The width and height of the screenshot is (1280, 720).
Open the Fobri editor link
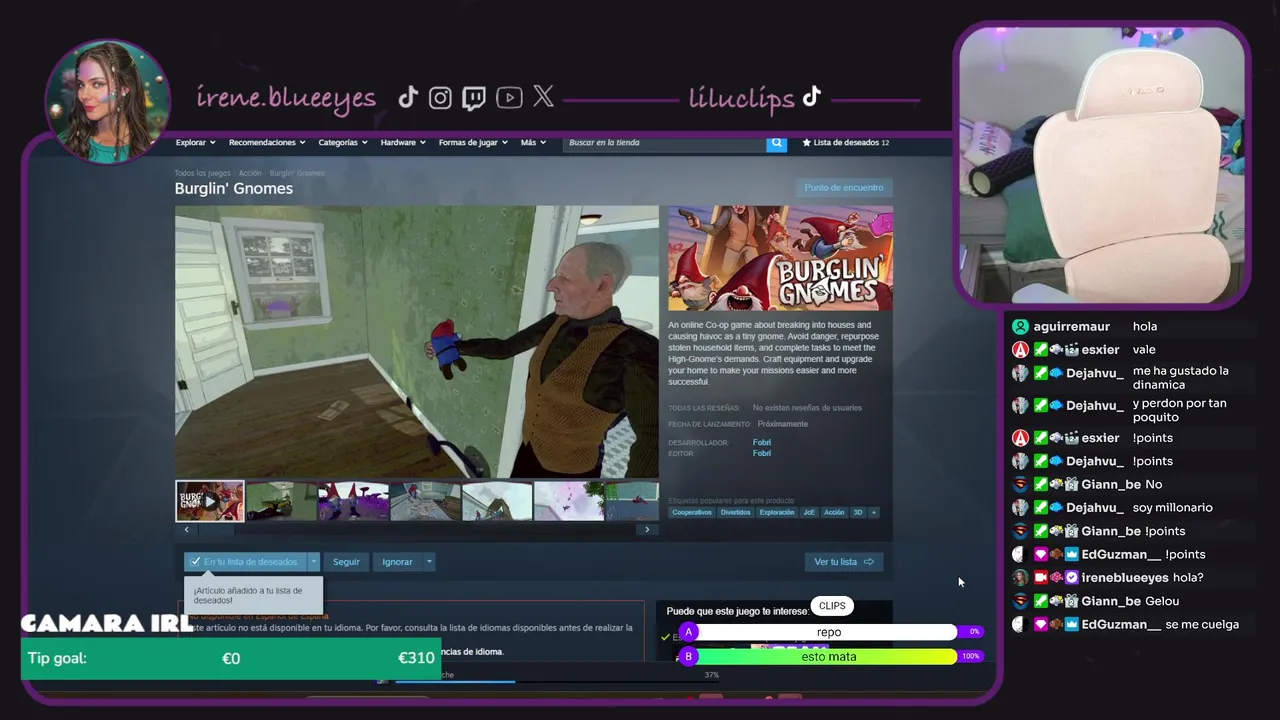[x=762, y=453]
